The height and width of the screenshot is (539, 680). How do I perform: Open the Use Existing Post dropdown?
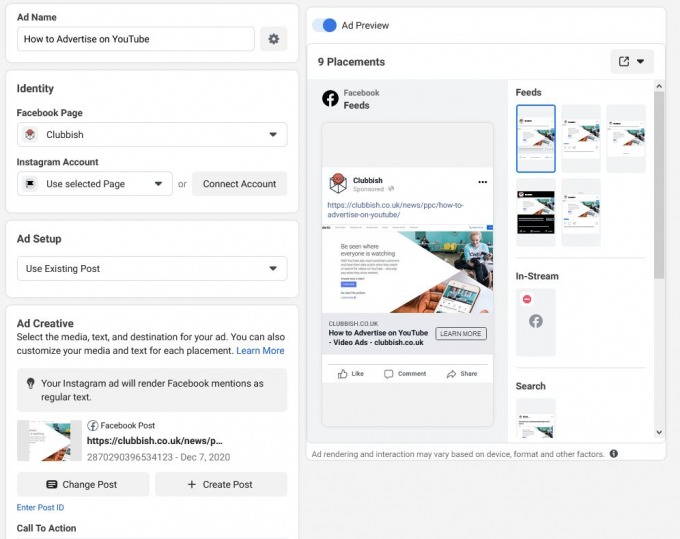[152, 269]
